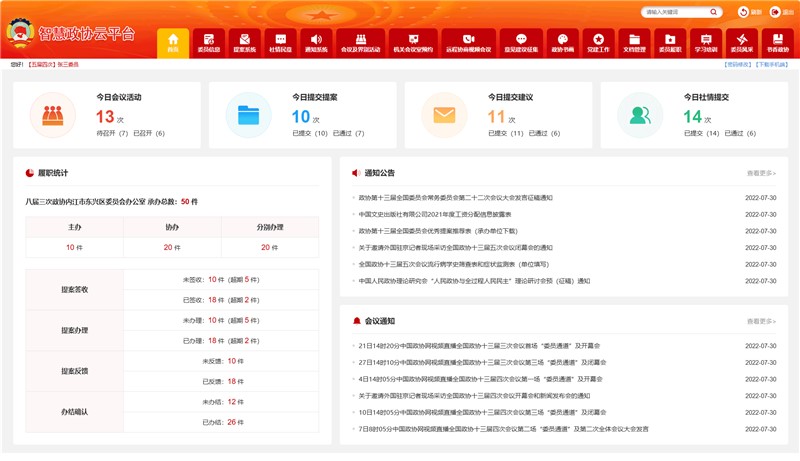Click 查看更多 in the 会议通知 panel
The height and width of the screenshot is (461, 800).
tap(761, 321)
